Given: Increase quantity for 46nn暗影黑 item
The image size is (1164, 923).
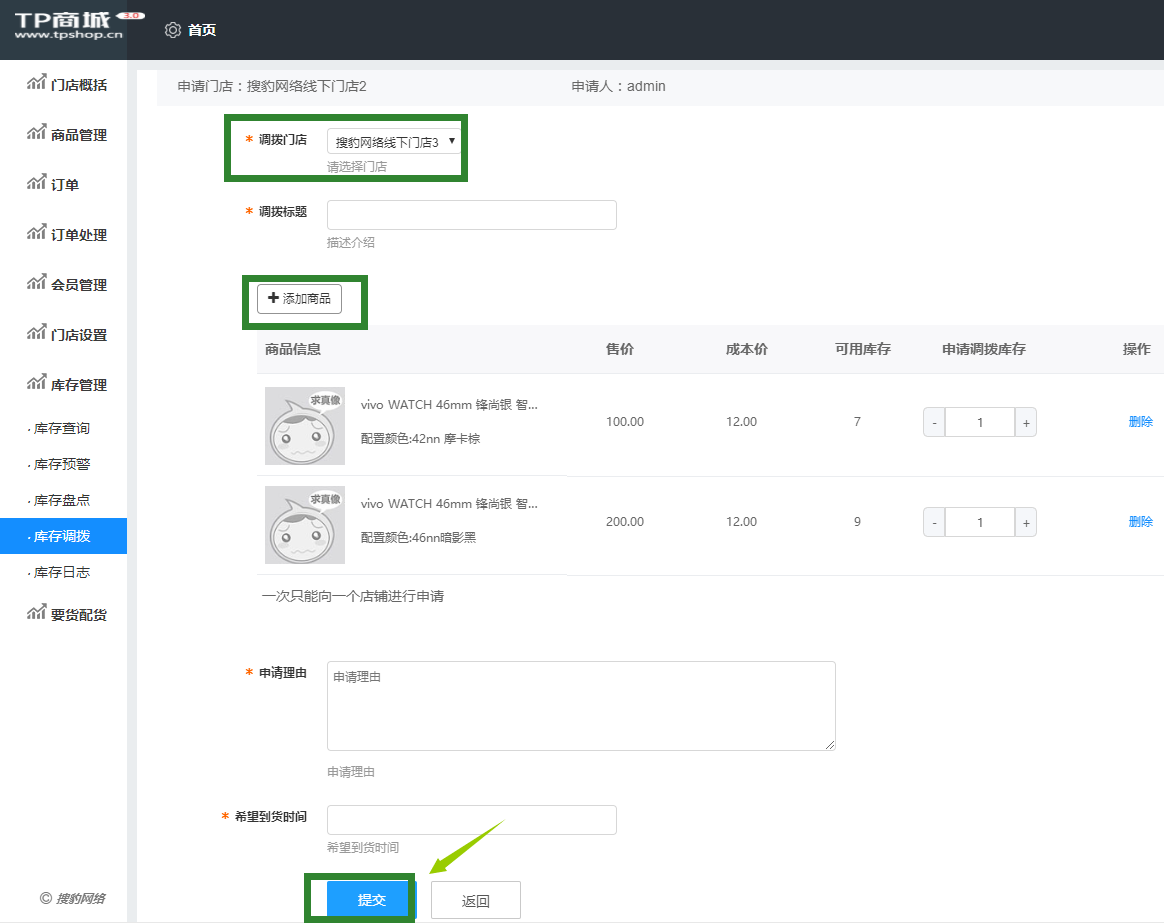Looking at the screenshot, I should (x=1025, y=522).
